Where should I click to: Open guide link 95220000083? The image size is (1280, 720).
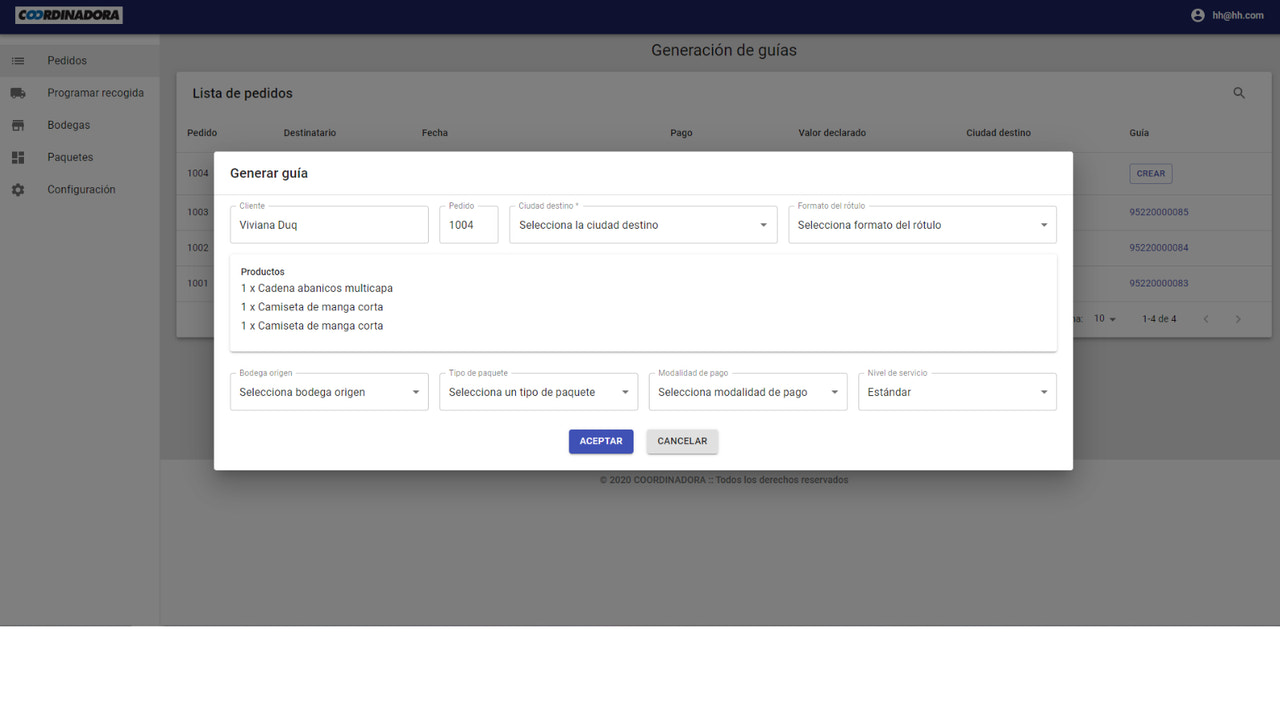(x=1159, y=283)
